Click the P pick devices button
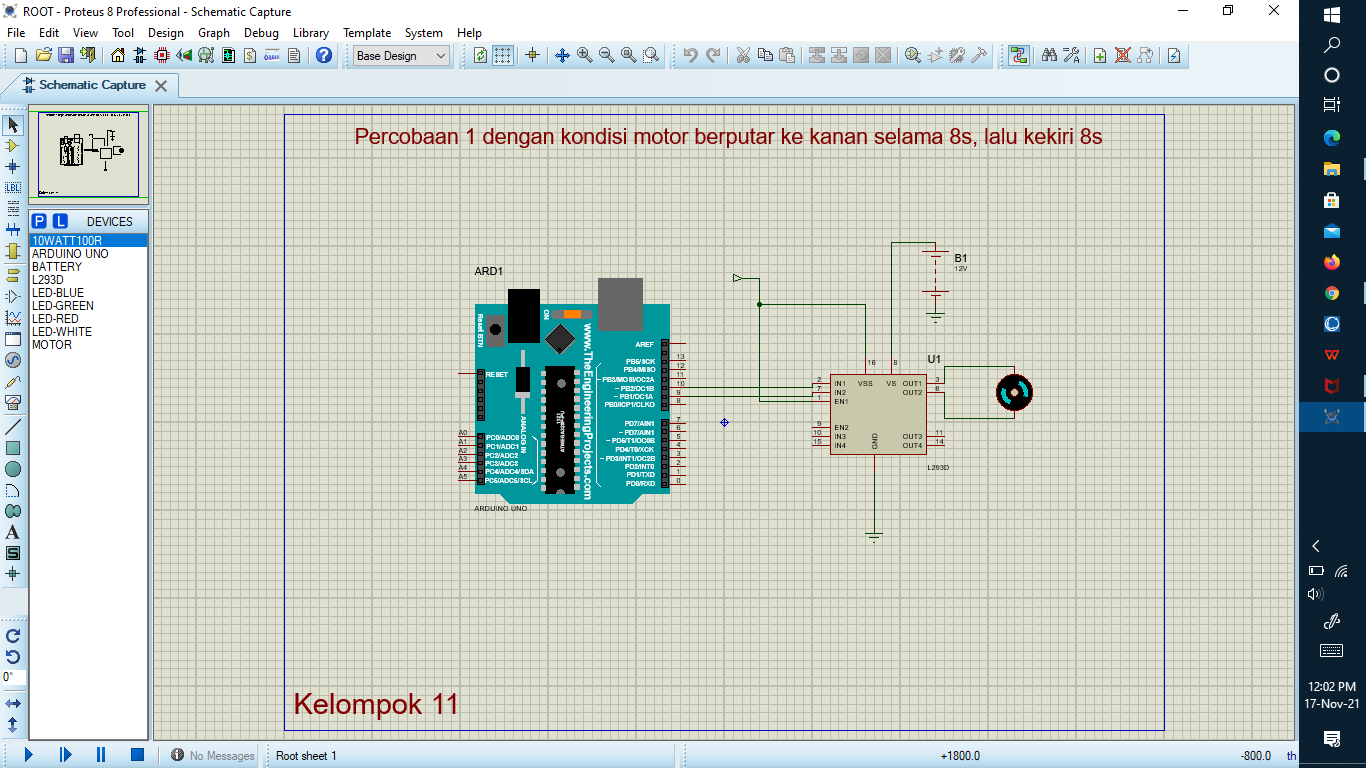The width and height of the screenshot is (1366, 768). pyautogui.click(x=39, y=221)
